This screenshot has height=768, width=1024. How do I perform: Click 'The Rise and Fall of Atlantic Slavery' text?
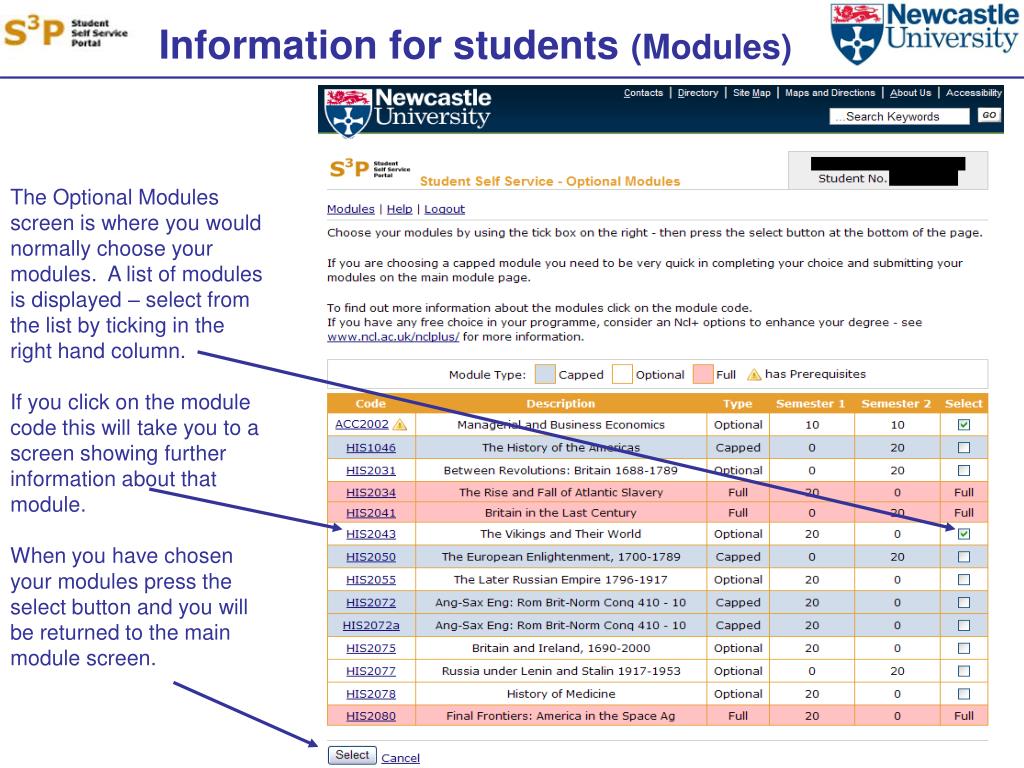coord(560,492)
